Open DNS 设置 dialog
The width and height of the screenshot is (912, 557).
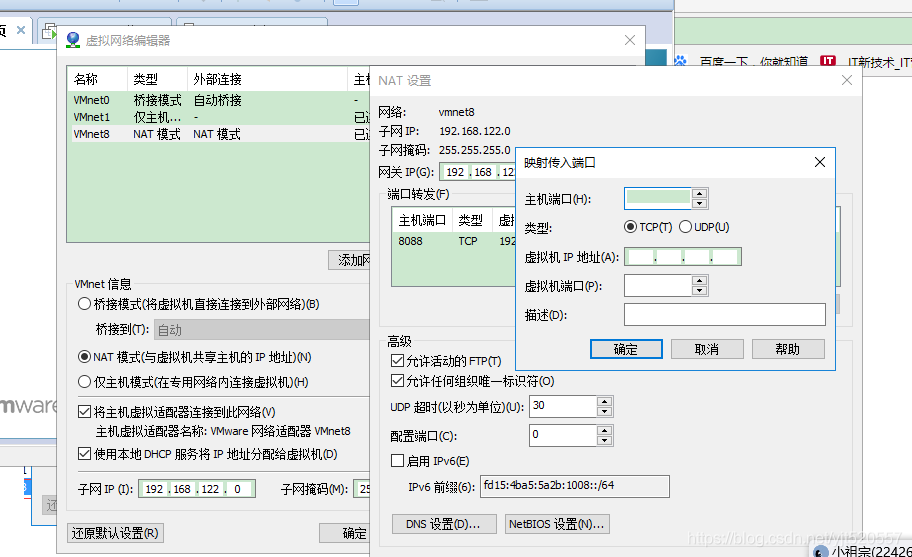click(444, 524)
